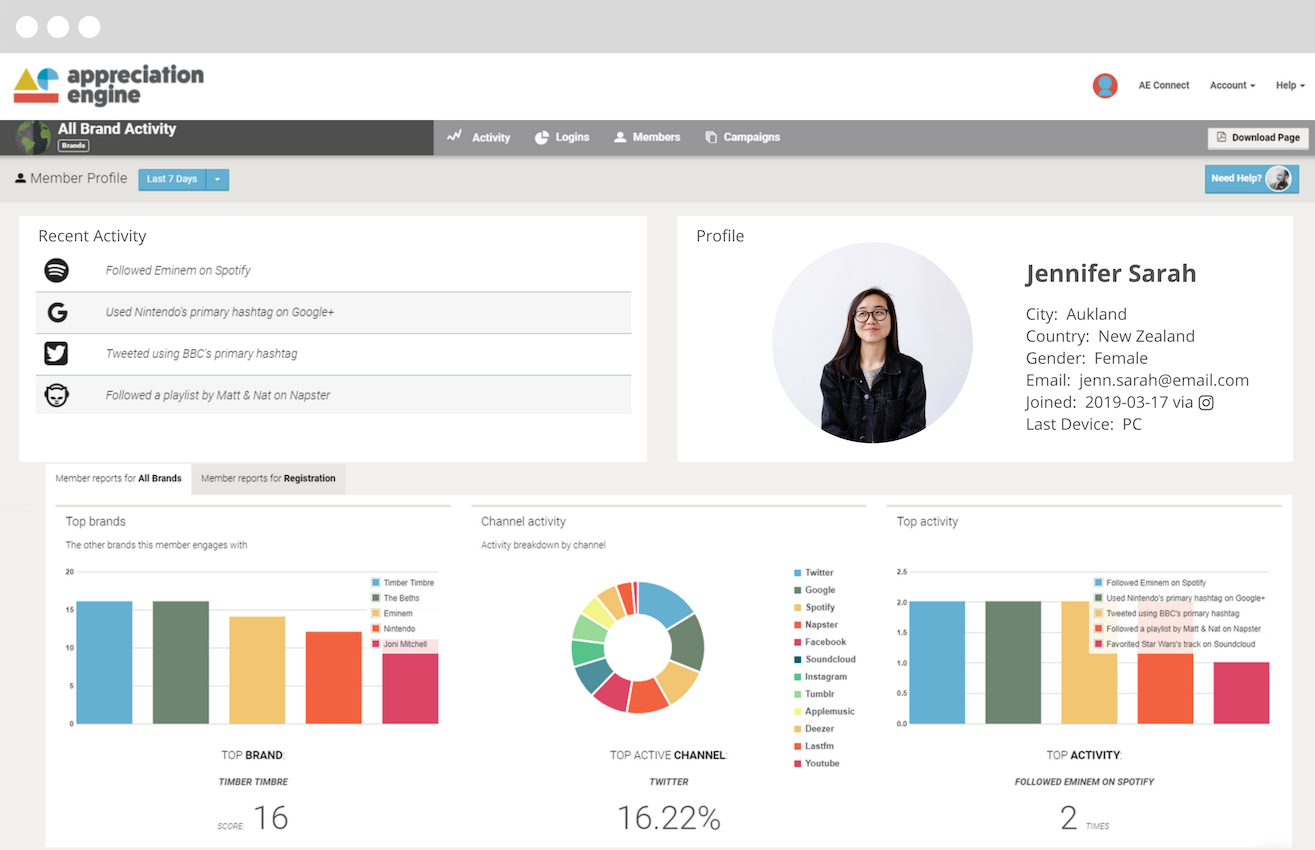Click the Facebook channel legend entry

[820, 642]
